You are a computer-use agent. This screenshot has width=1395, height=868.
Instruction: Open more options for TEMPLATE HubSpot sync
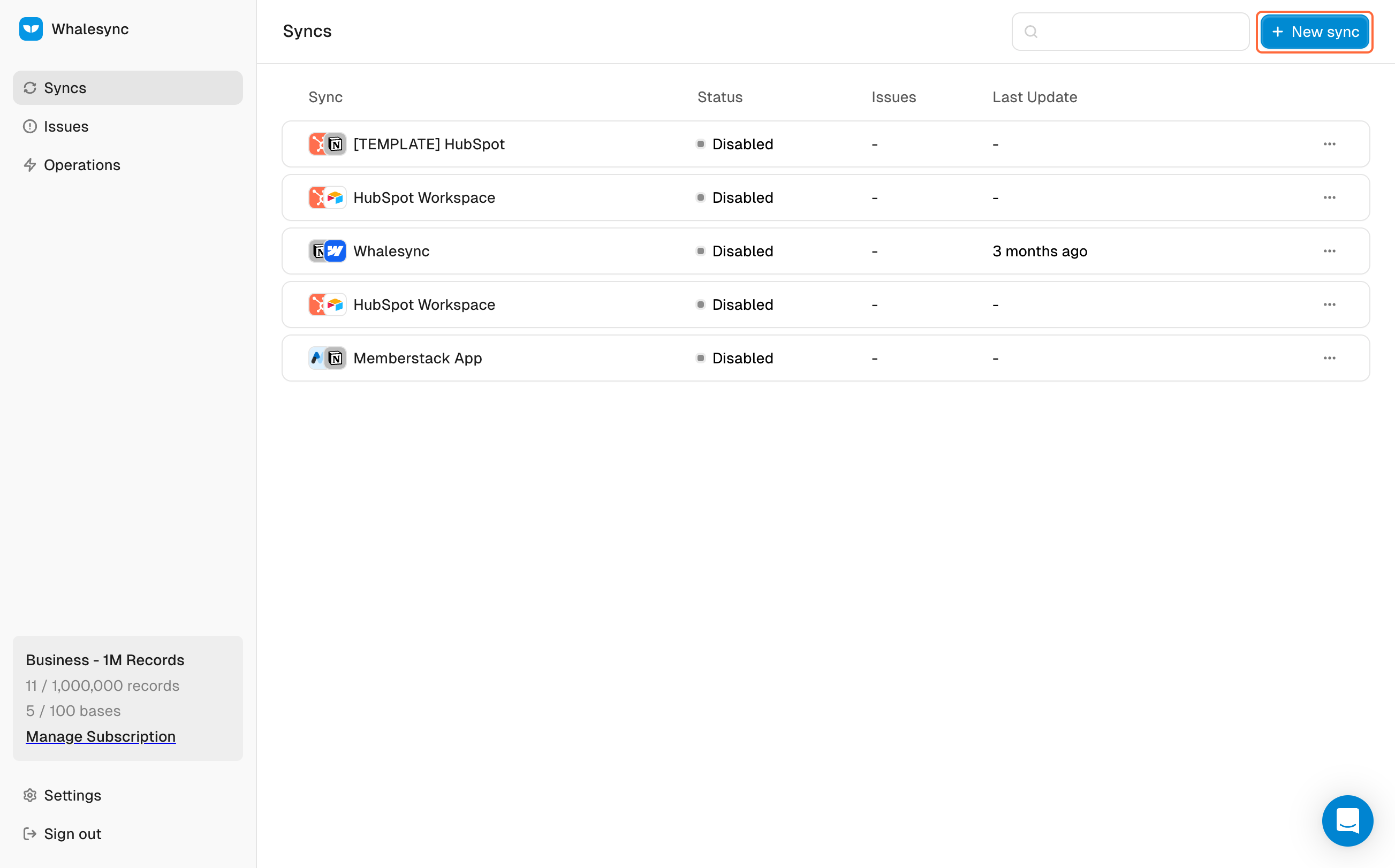tap(1330, 144)
